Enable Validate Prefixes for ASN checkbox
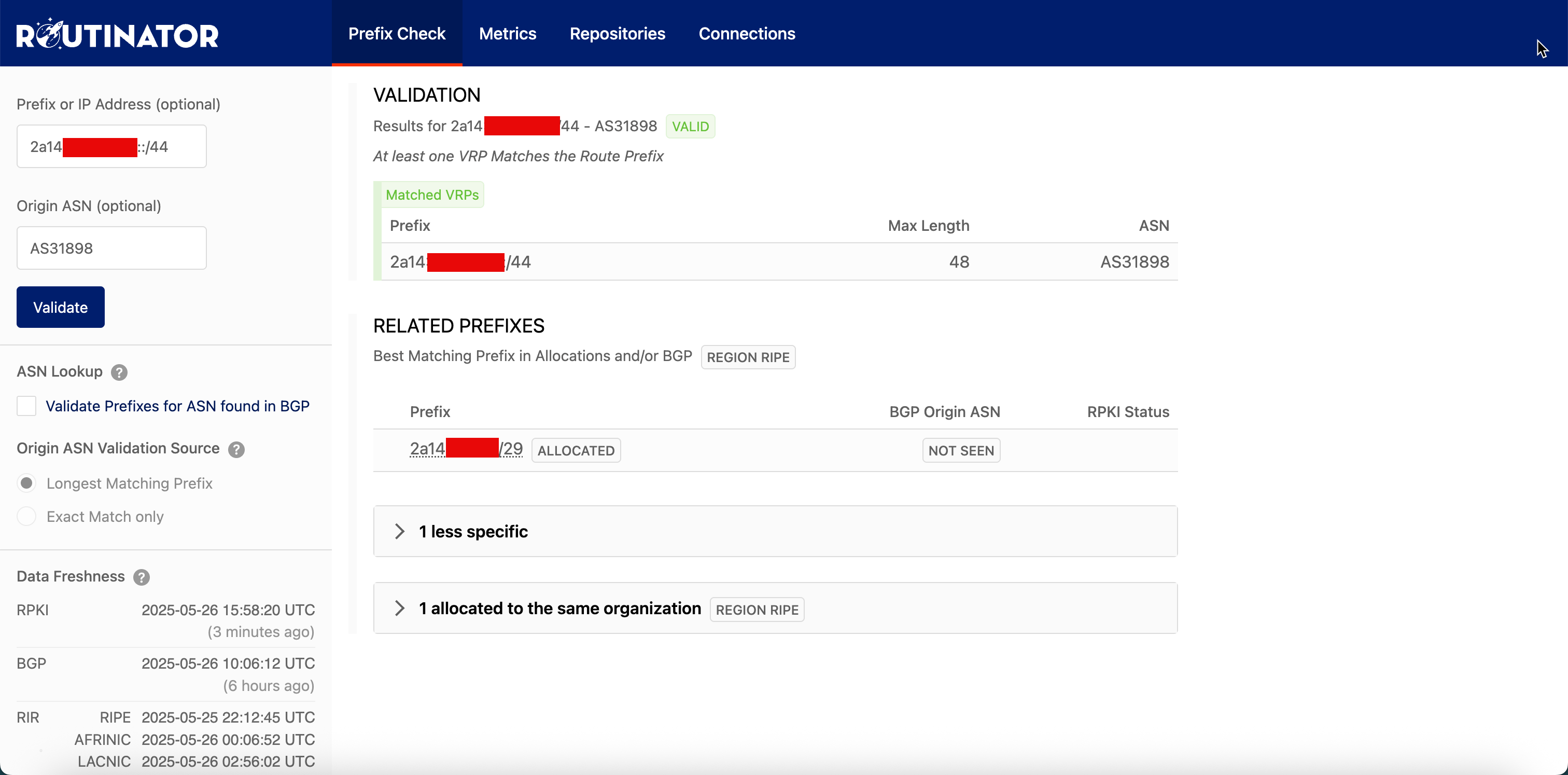1568x775 pixels. pos(27,406)
